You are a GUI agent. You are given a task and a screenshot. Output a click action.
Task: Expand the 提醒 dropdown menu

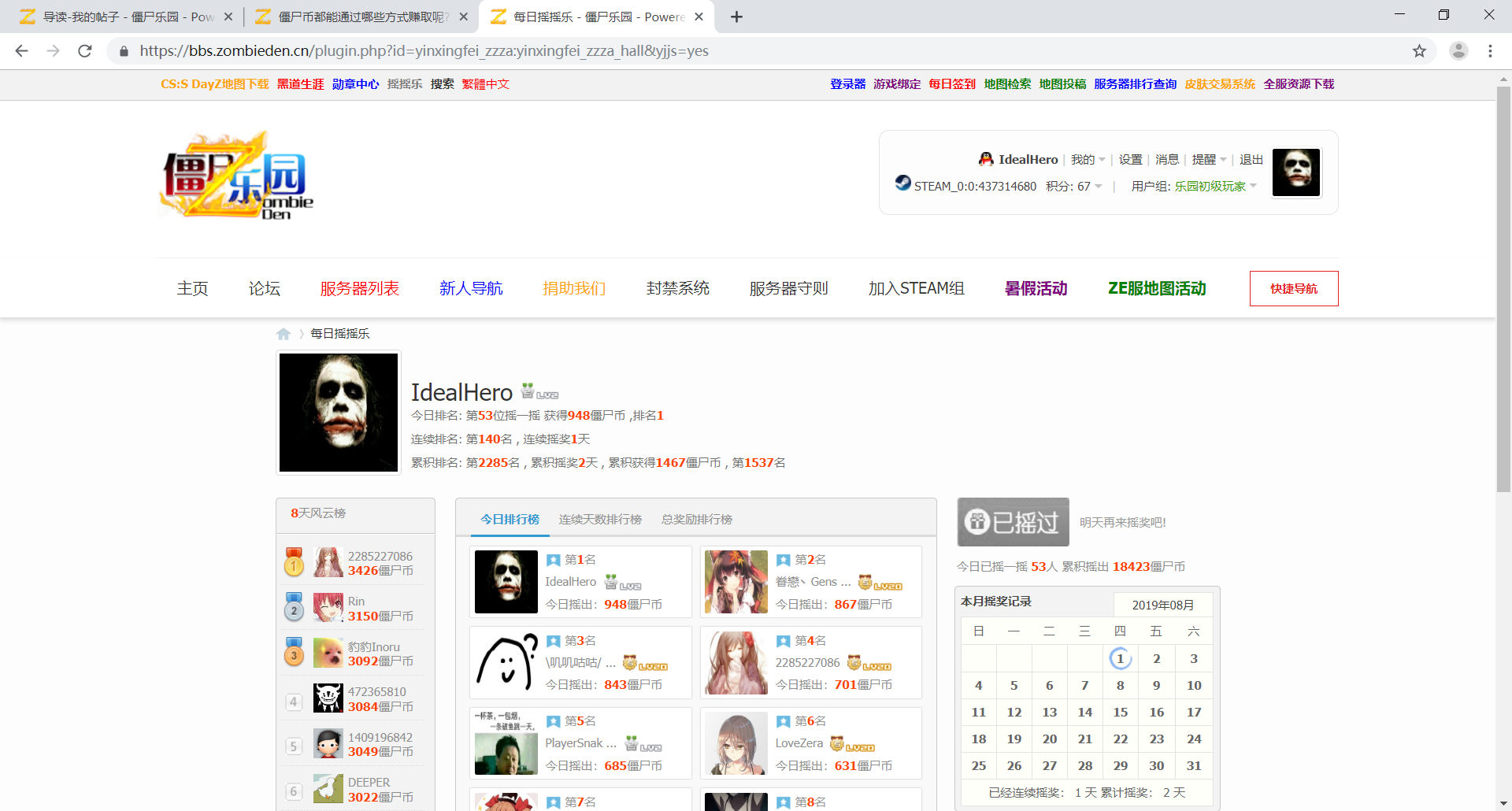tap(1209, 159)
